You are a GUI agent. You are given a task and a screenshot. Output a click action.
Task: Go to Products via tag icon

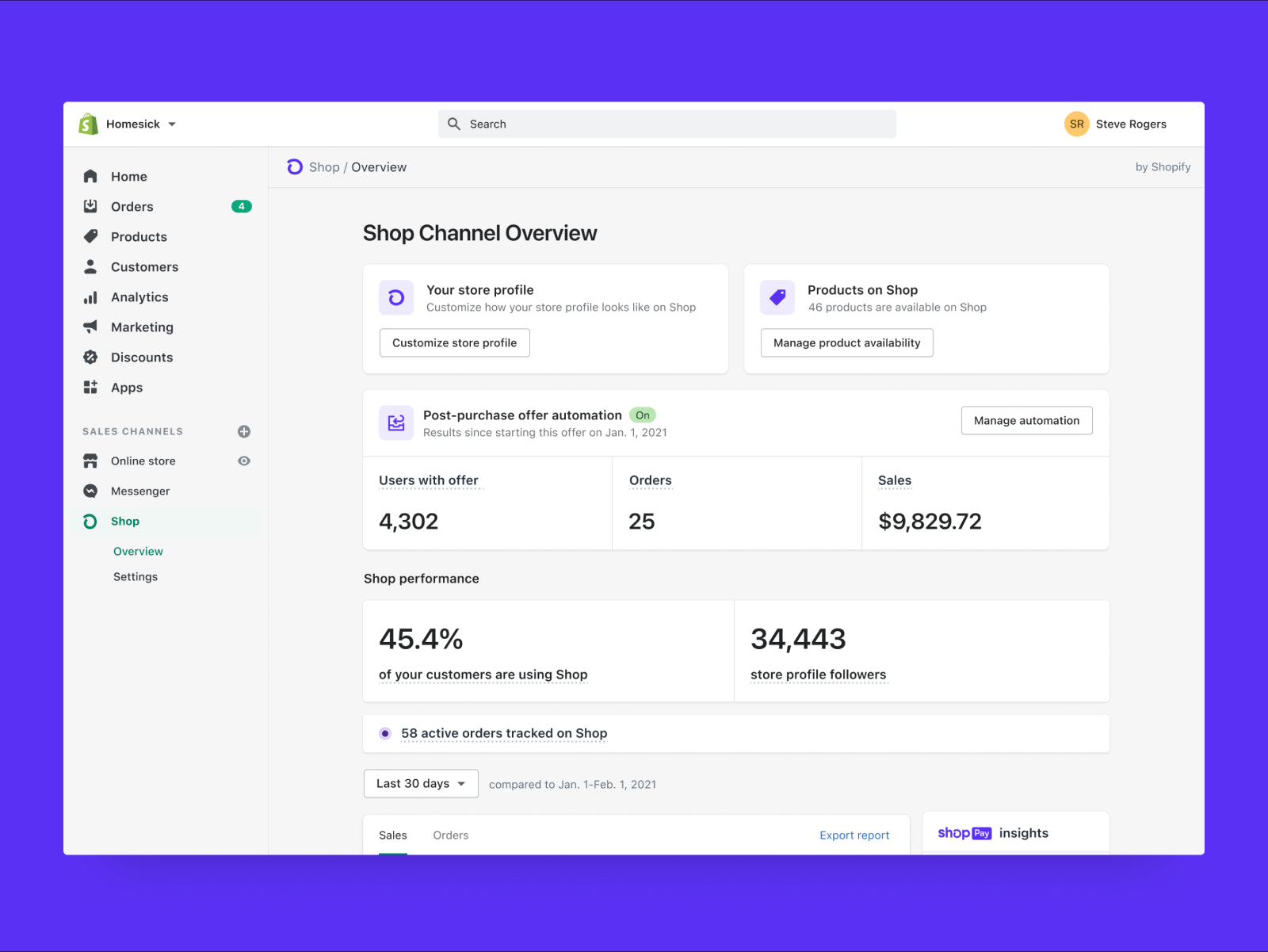(91, 236)
